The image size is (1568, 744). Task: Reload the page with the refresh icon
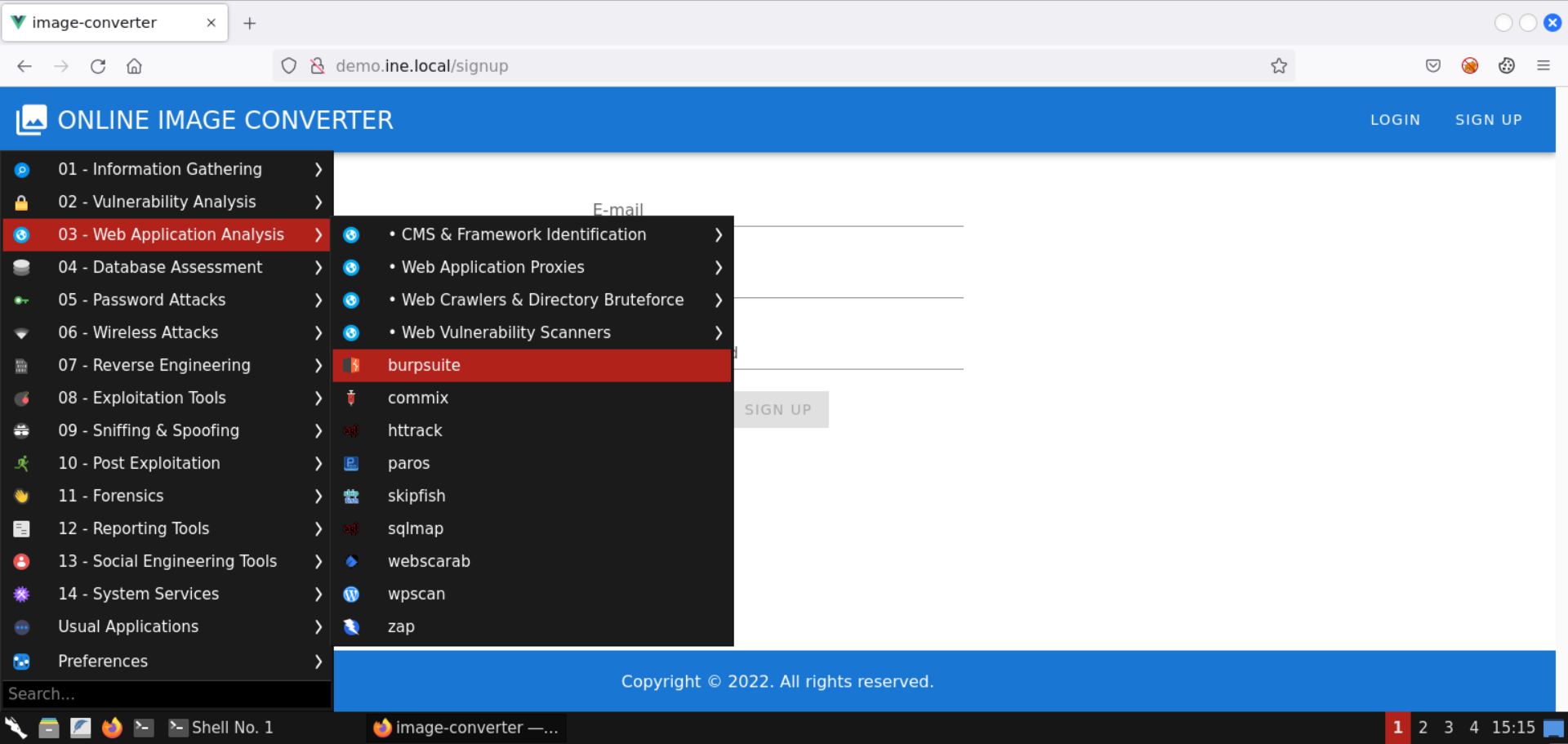point(98,66)
